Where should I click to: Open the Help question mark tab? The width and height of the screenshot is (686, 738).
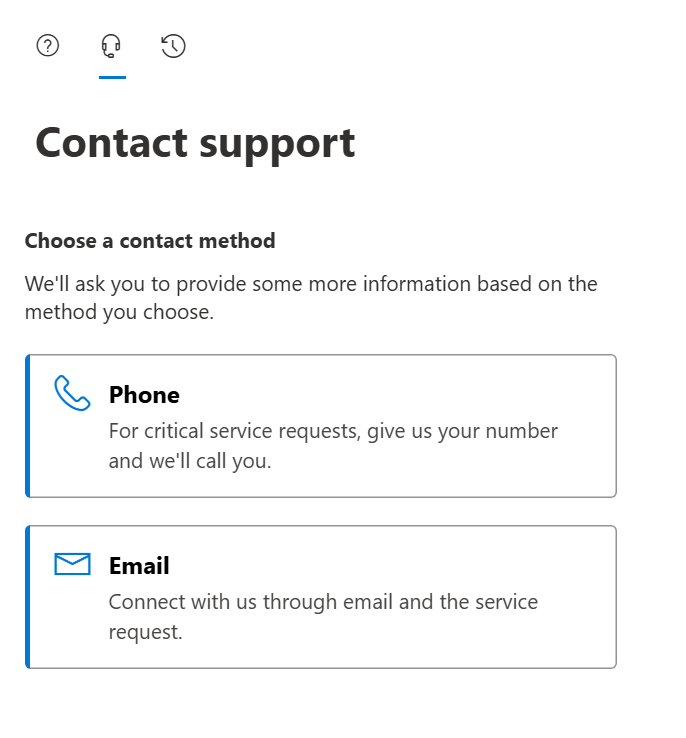[48, 46]
